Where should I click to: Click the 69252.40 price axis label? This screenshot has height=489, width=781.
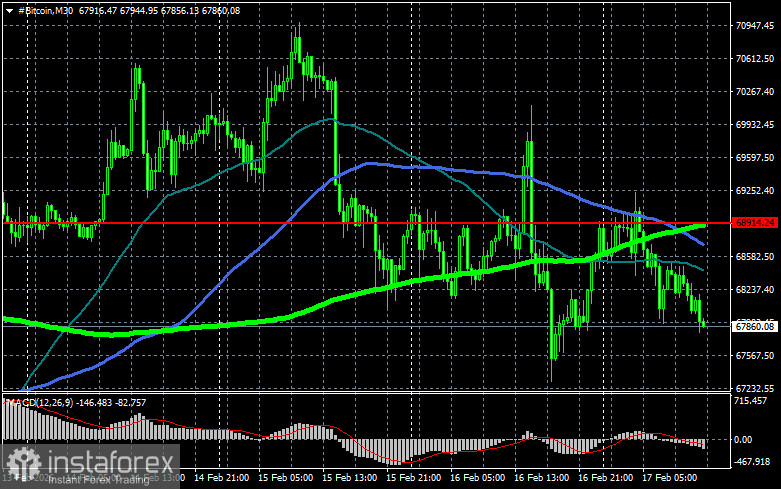click(755, 190)
